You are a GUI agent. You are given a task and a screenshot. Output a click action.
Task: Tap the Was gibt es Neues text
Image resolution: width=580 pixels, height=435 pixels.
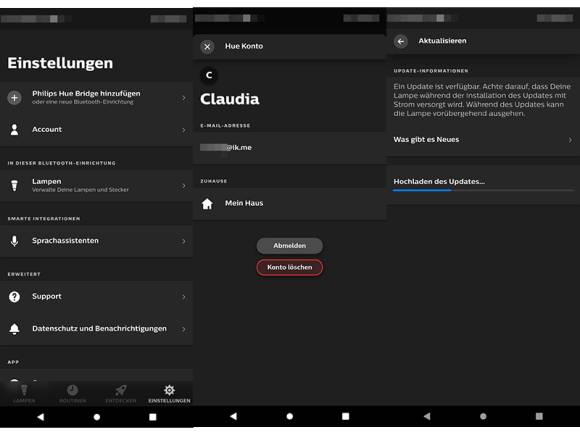(426, 139)
